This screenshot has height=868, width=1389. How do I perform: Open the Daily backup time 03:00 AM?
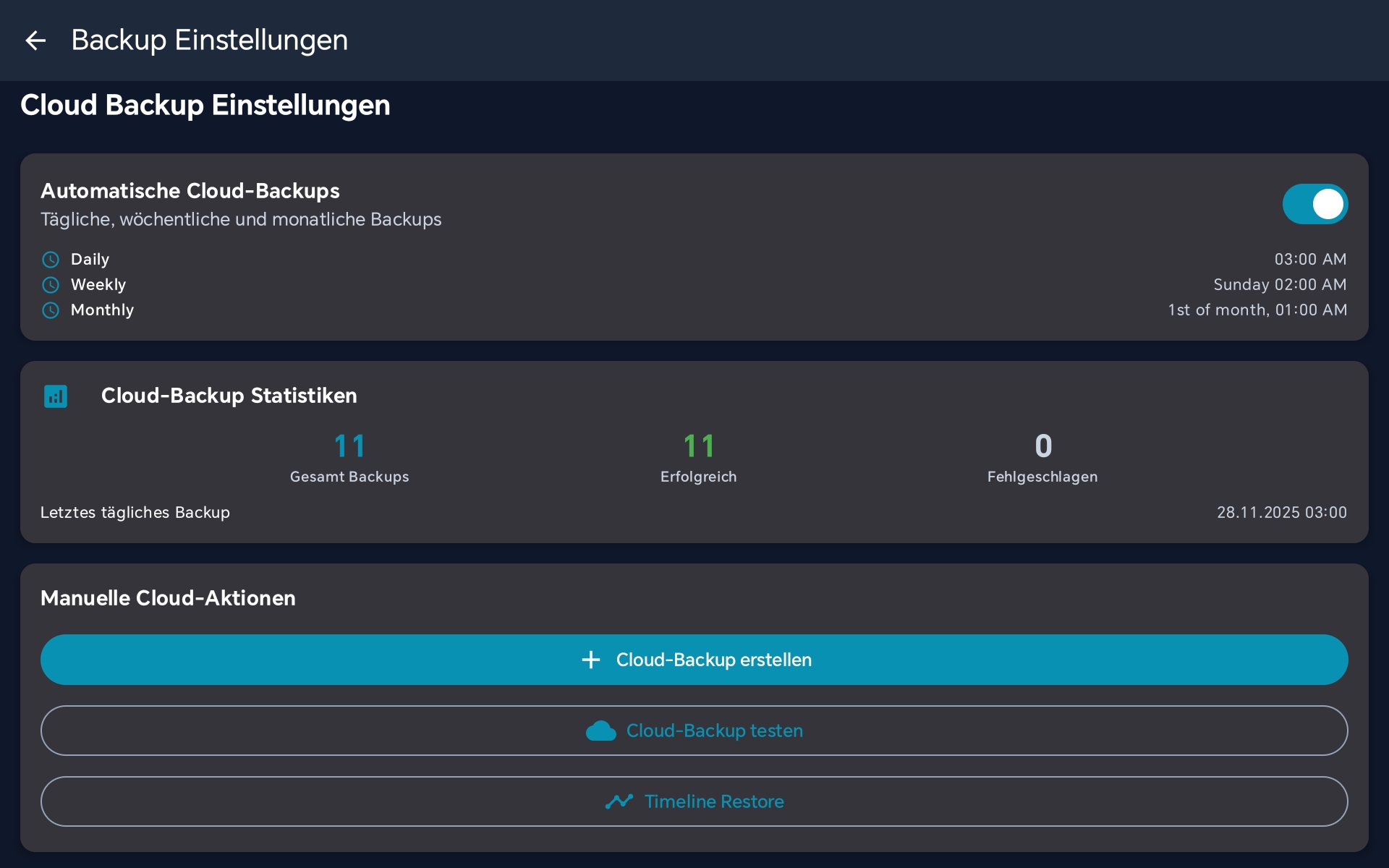(x=1310, y=259)
